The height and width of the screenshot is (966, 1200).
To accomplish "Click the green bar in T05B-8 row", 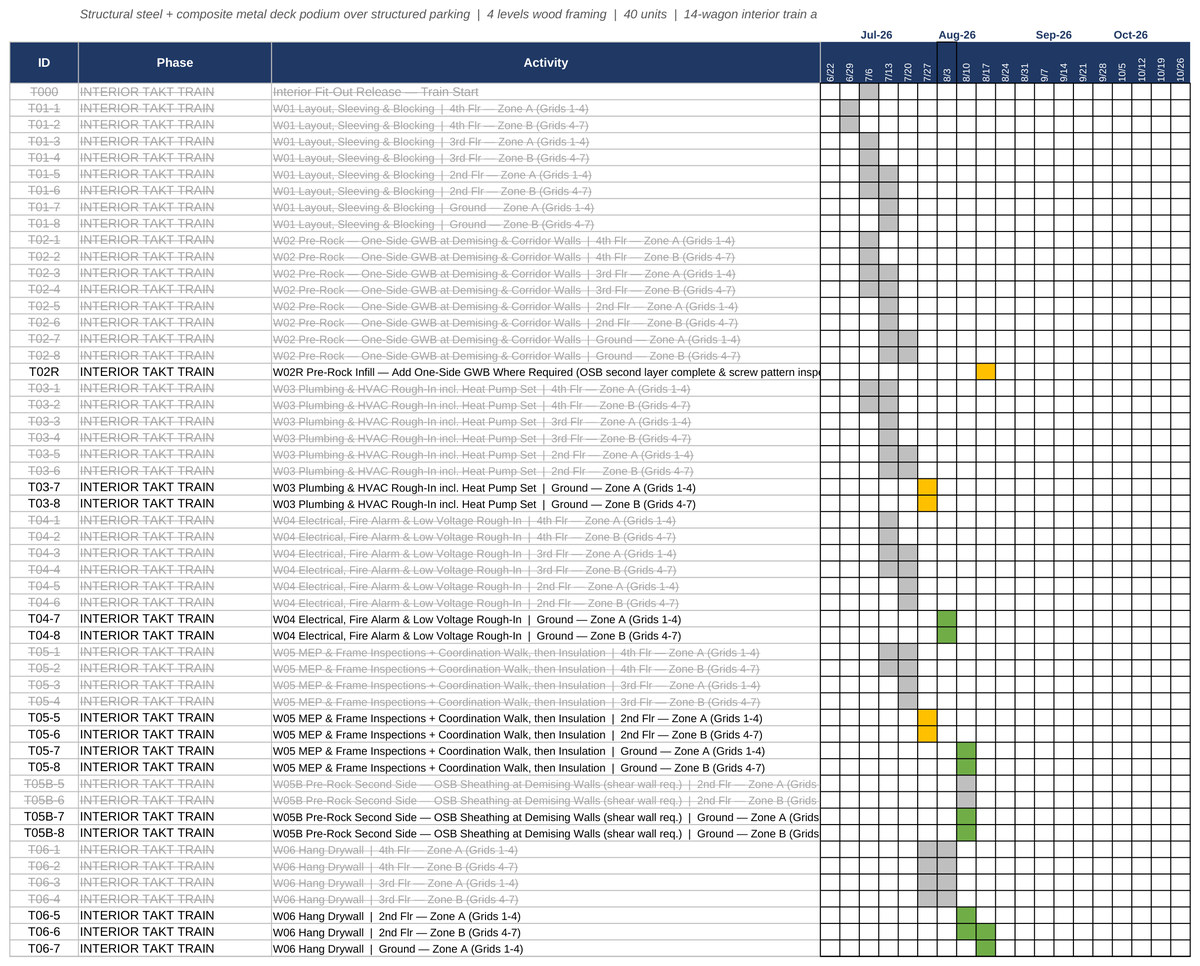I will pyautogui.click(x=966, y=833).
